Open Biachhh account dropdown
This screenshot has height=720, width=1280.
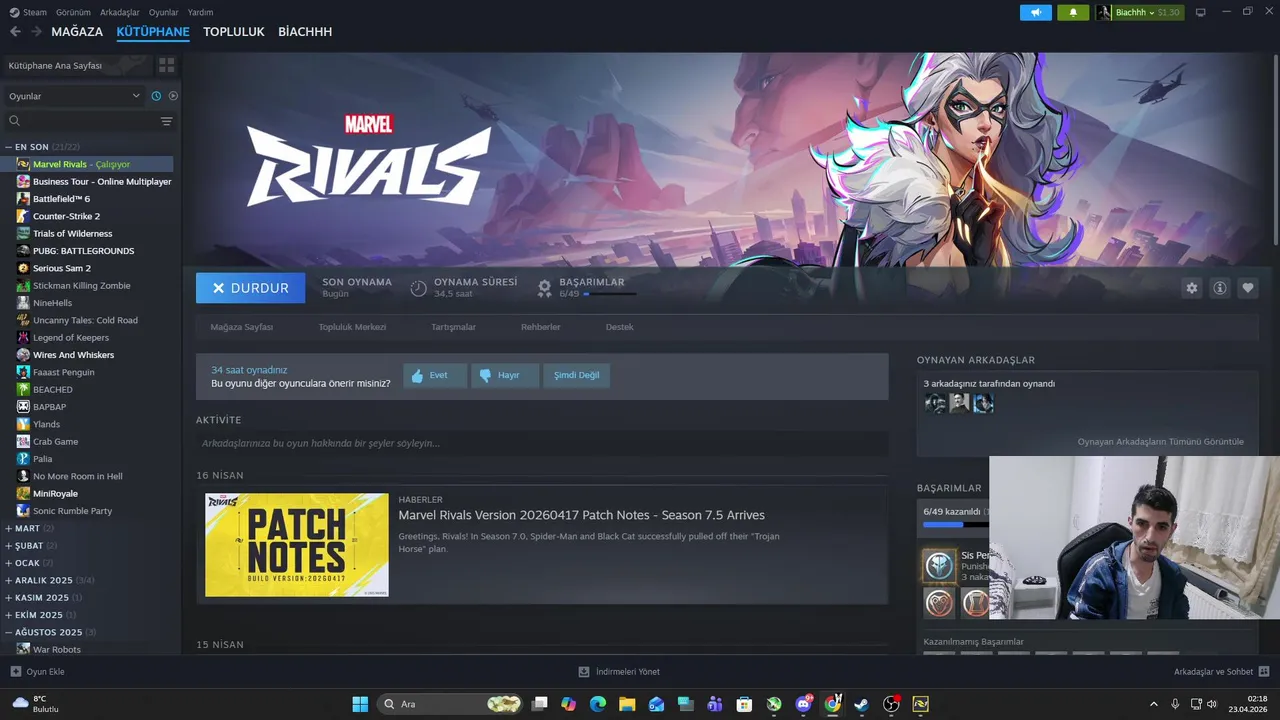pyautogui.click(x=1138, y=12)
